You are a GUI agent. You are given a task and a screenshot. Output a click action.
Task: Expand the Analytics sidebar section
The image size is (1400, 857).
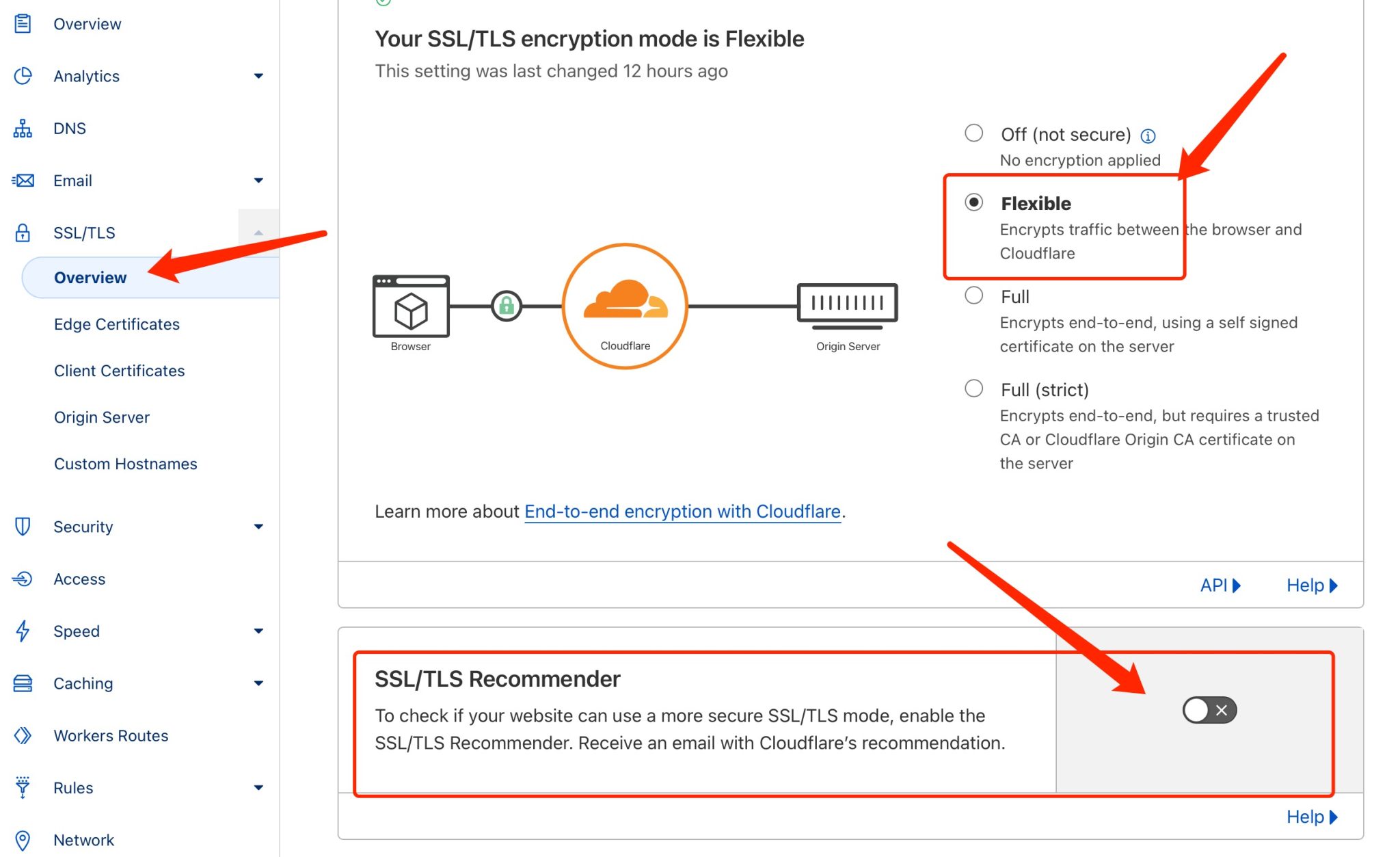pos(258,76)
